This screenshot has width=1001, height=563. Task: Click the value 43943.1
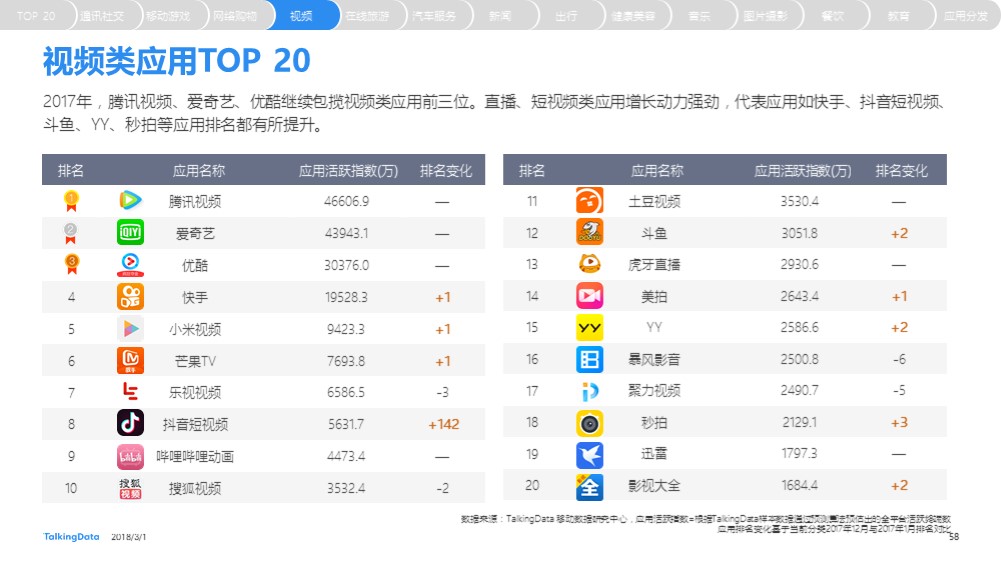(346, 233)
